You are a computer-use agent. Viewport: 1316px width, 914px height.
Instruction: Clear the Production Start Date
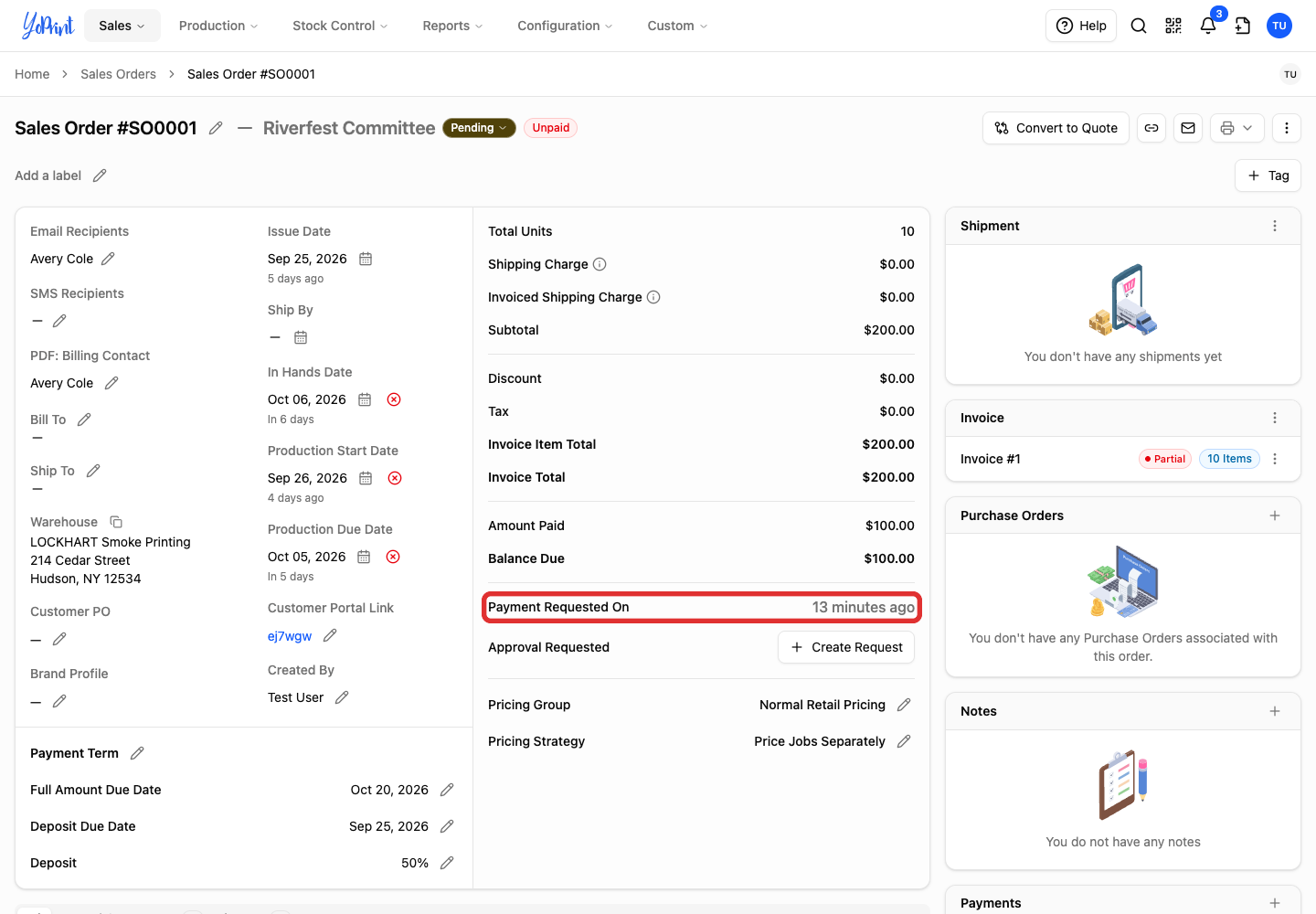point(395,478)
